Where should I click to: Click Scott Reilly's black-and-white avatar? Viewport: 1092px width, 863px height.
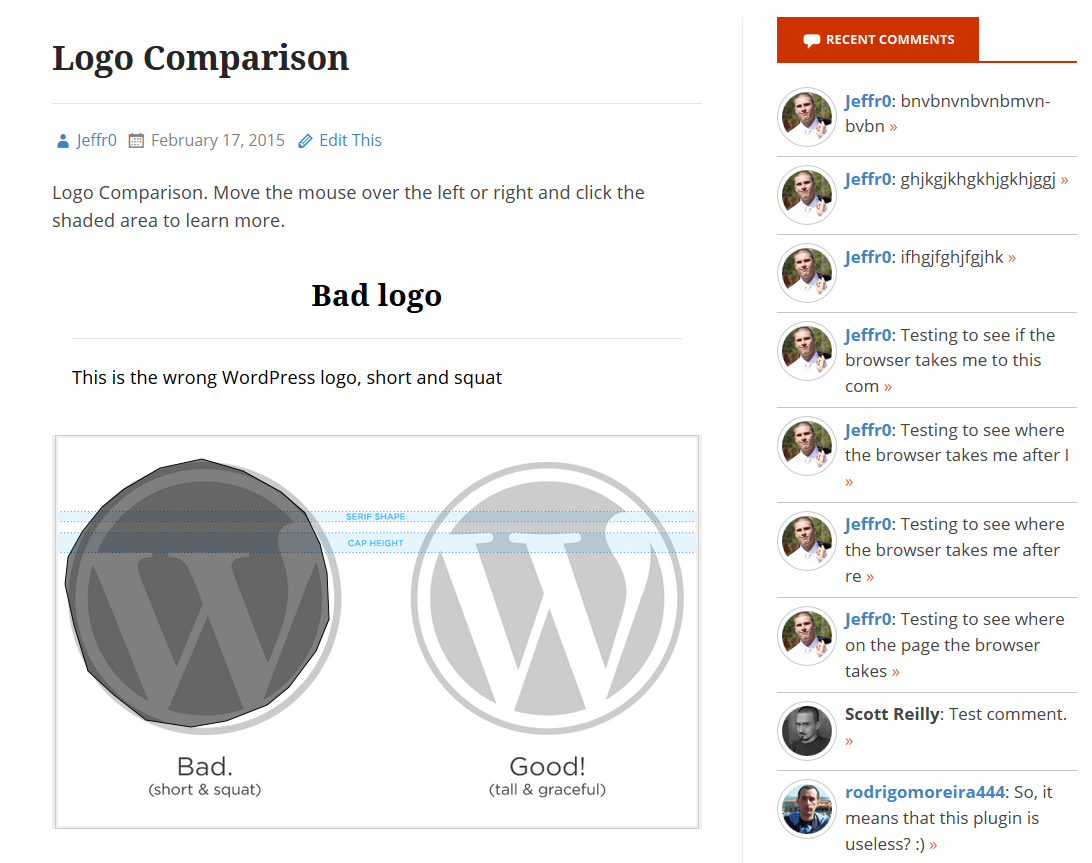point(806,731)
